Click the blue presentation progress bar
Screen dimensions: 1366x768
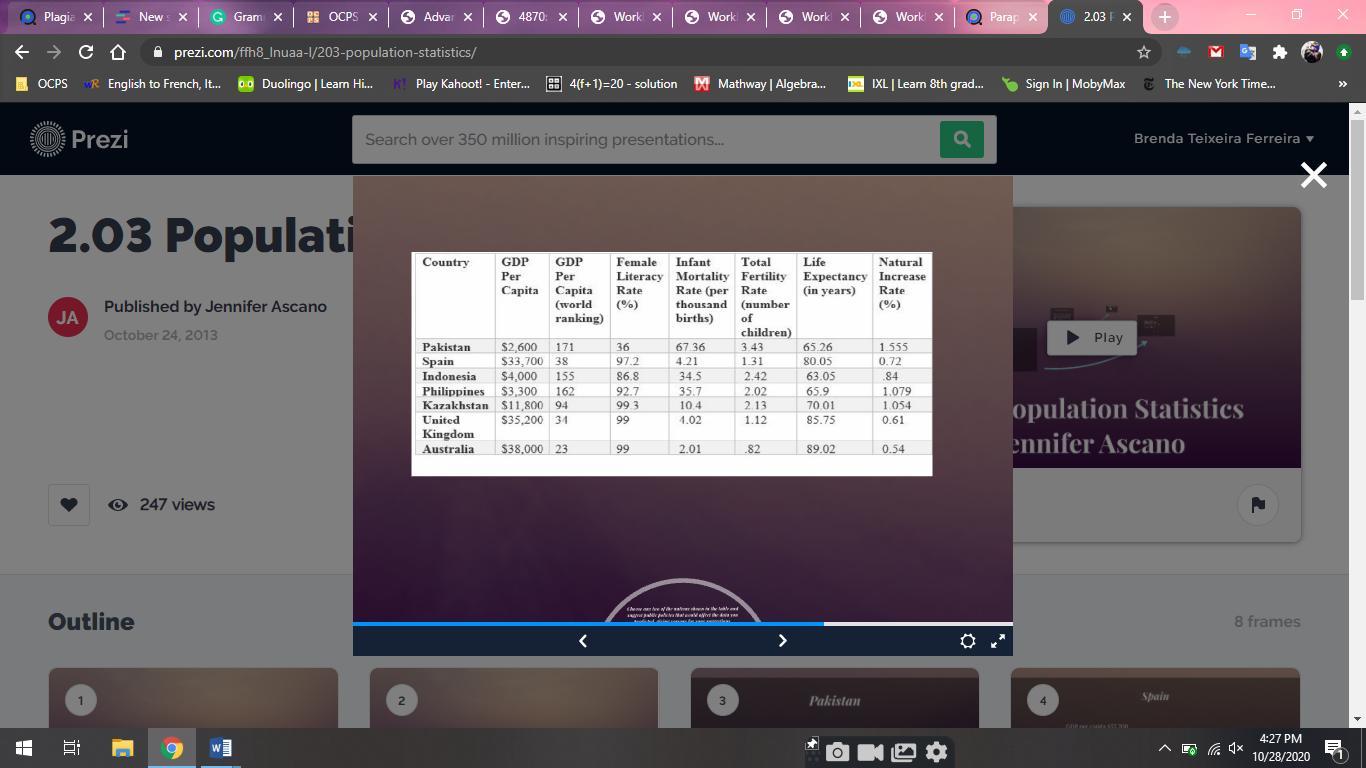(590, 623)
